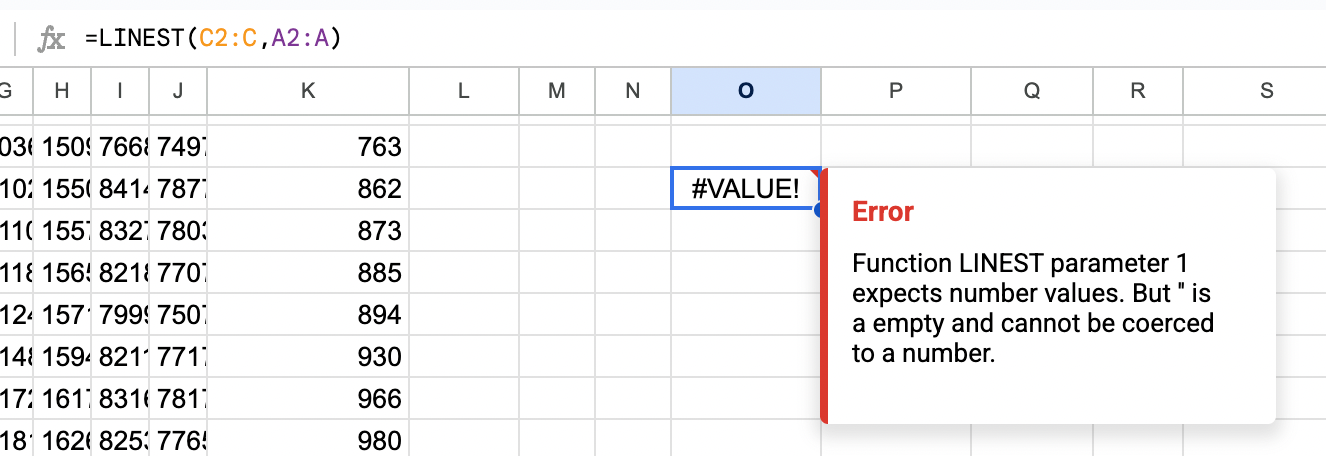Image resolution: width=1326 pixels, height=456 pixels.
Task: Select column M header
Action: click(557, 91)
